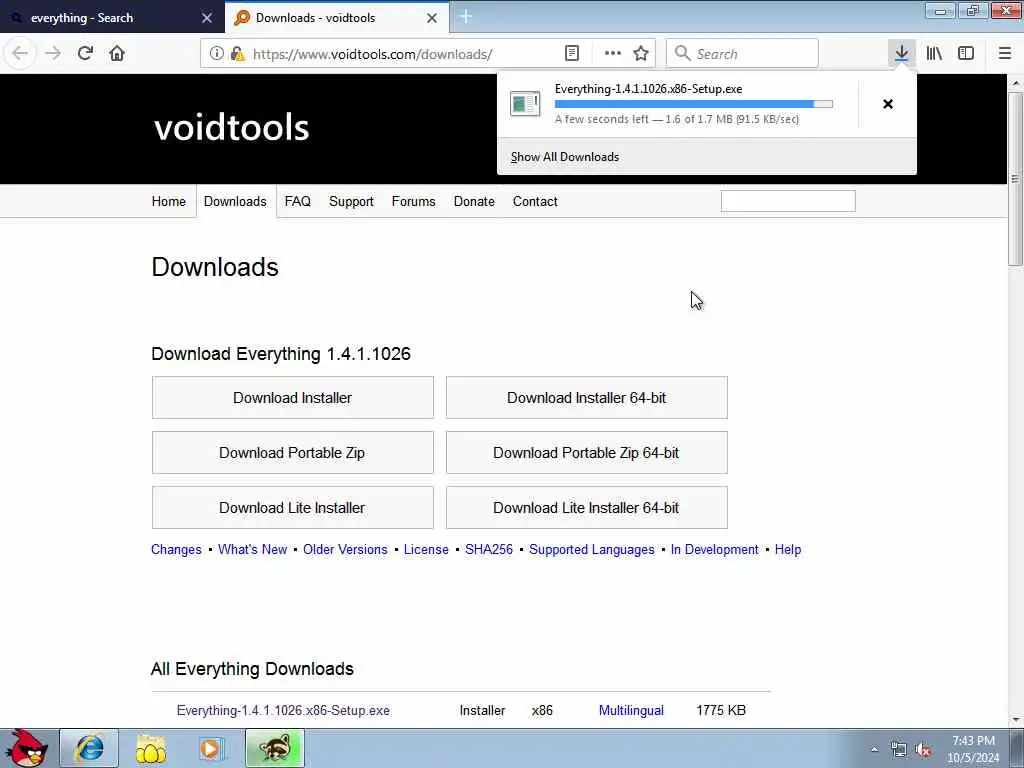Click Download Installer 64-bit button

[586, 398]
